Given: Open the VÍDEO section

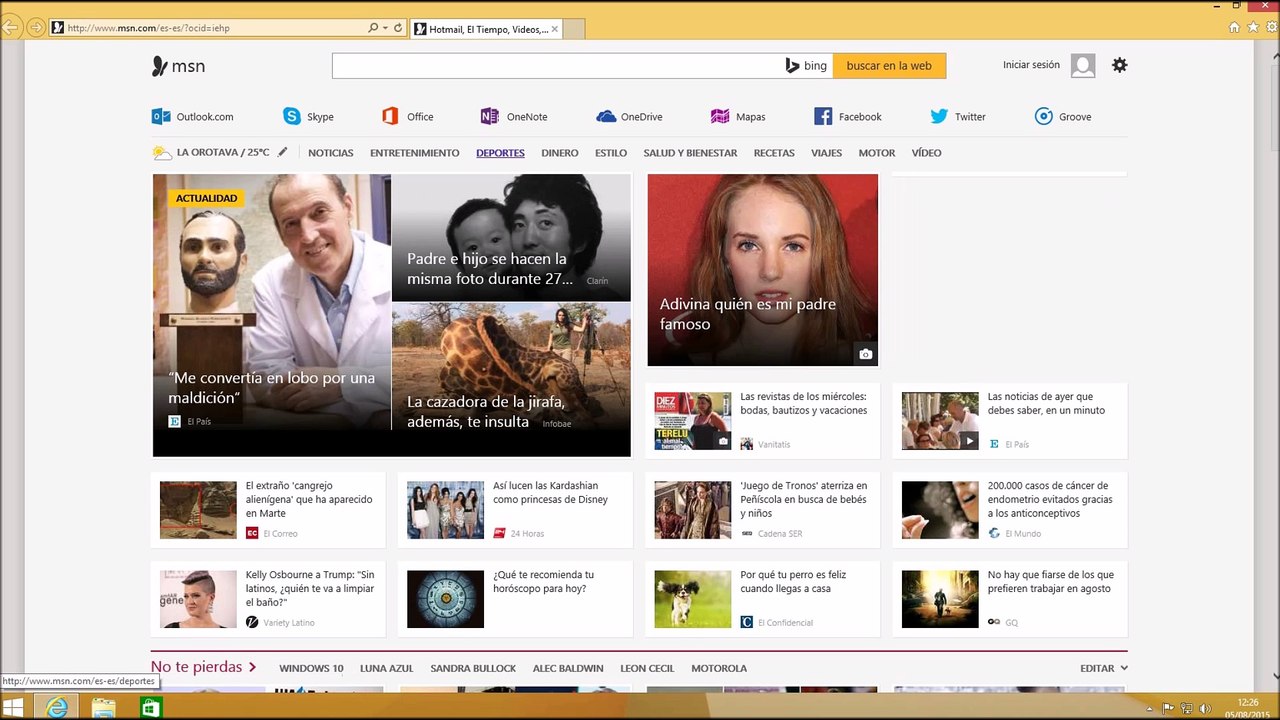Looking at the screenshot, I should (927, 153).
